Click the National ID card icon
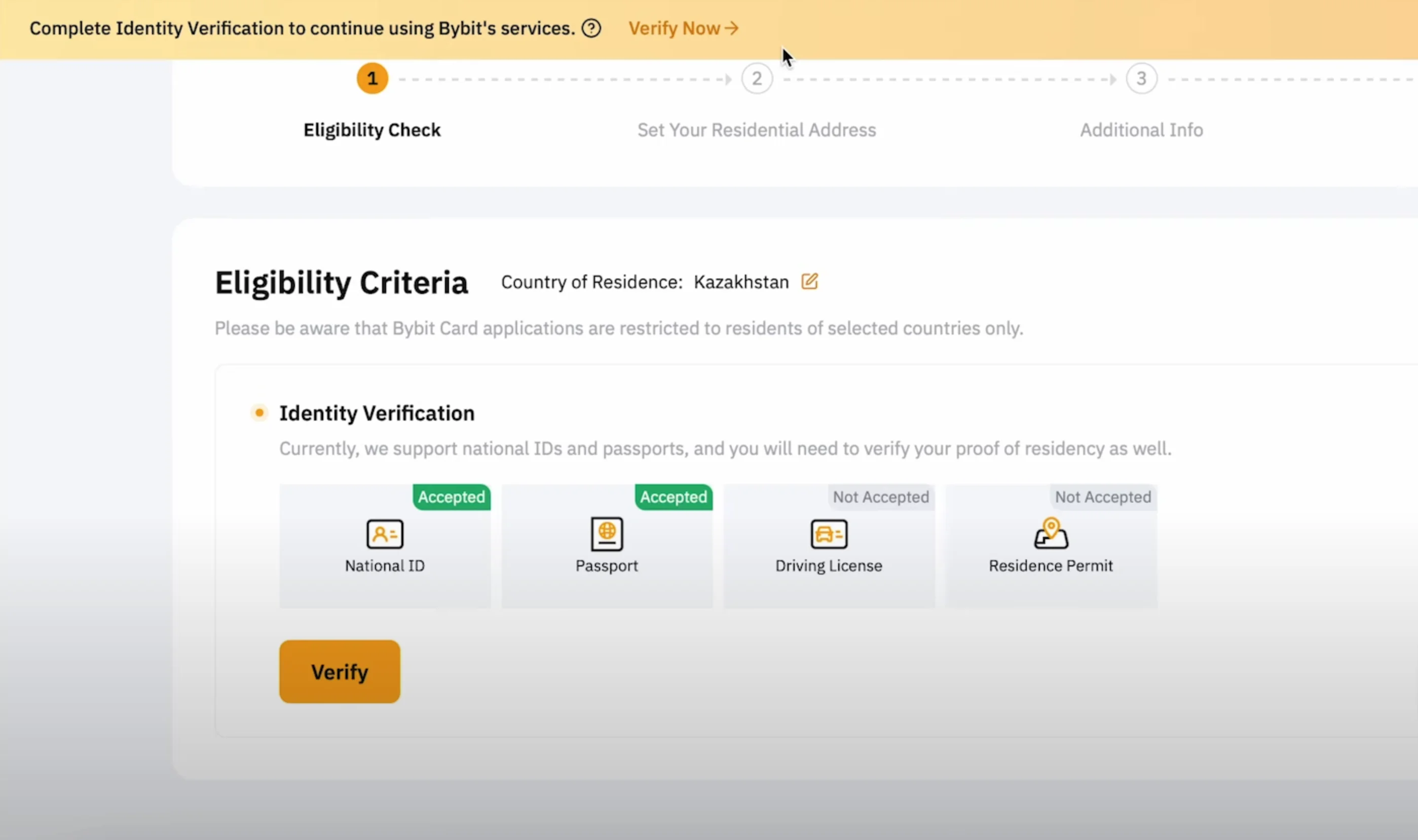Image resolution: width=1418 pixels, height=840 pixels. (x=385, y=534)
